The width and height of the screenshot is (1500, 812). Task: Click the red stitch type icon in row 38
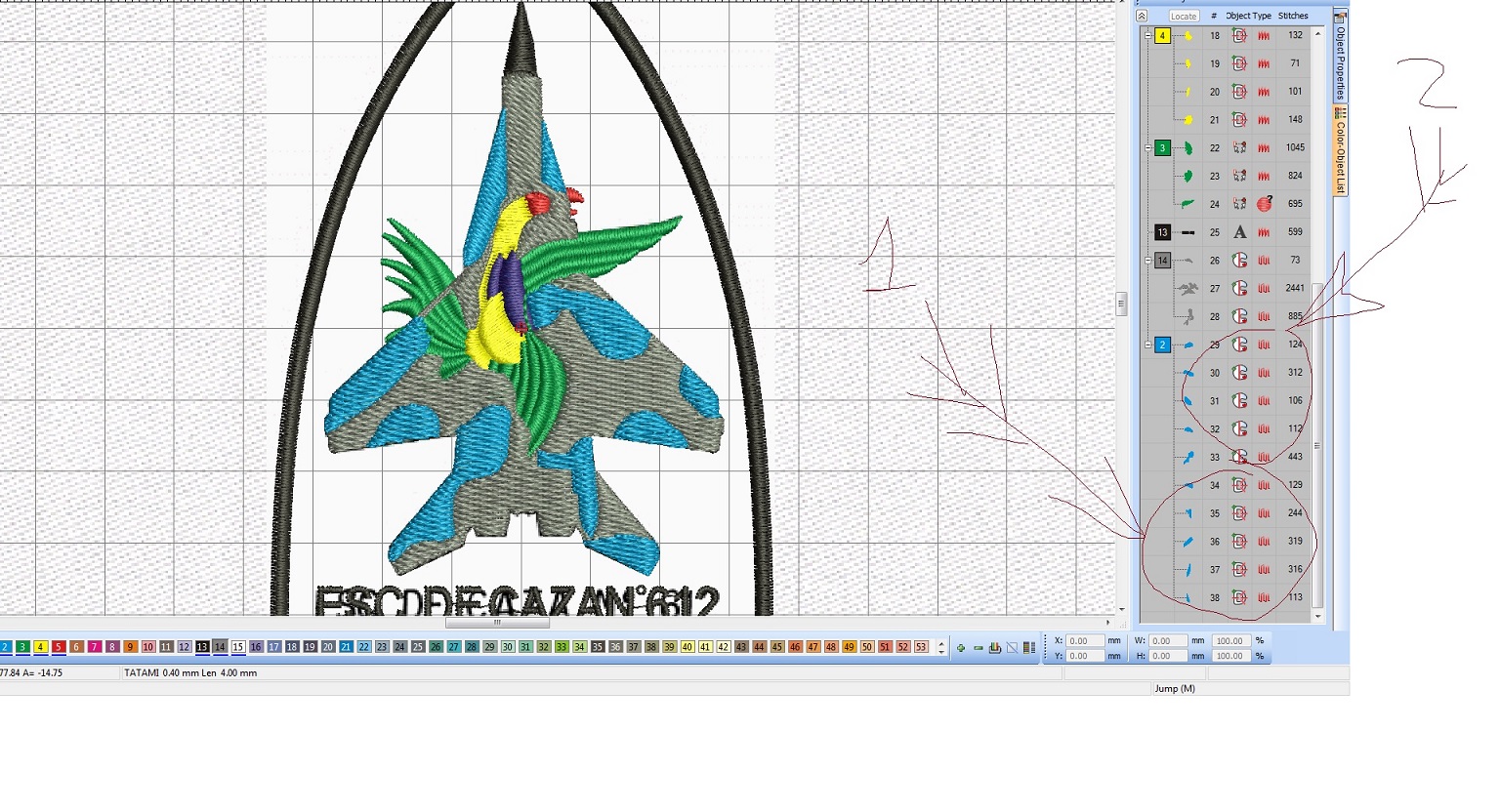click(x=1264, y=598)
